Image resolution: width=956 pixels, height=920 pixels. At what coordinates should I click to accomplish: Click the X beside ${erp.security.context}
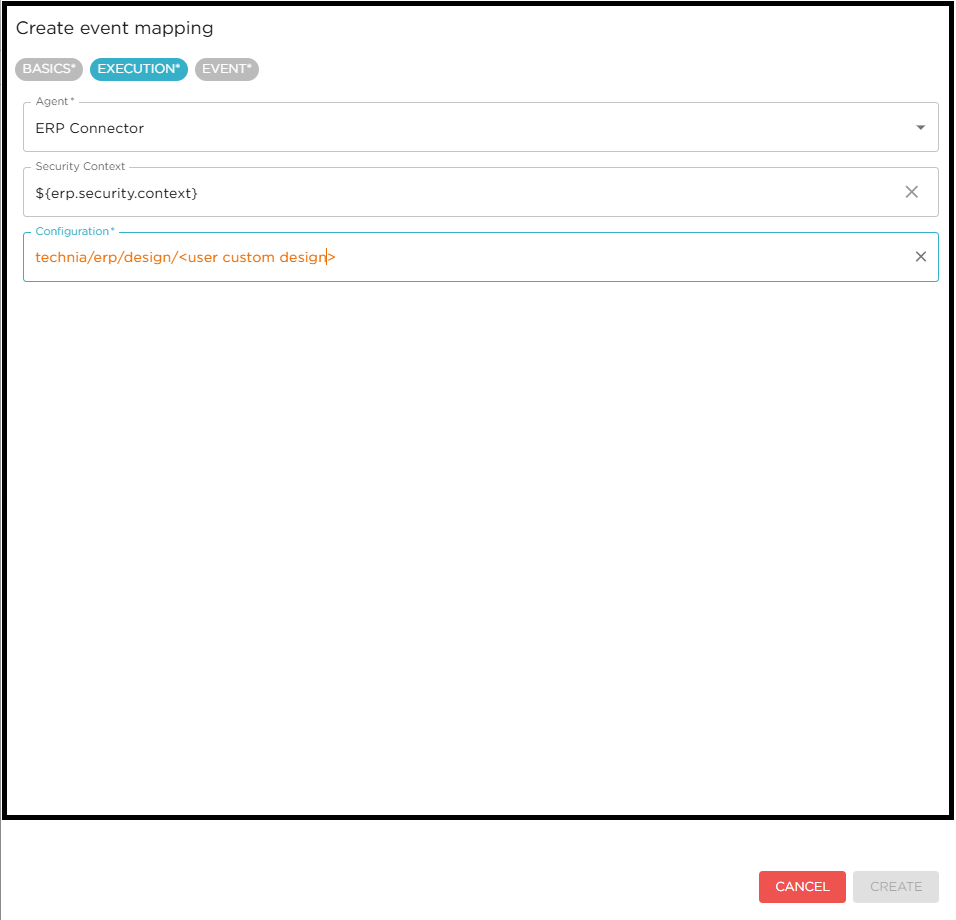click(x=911, y=191)
